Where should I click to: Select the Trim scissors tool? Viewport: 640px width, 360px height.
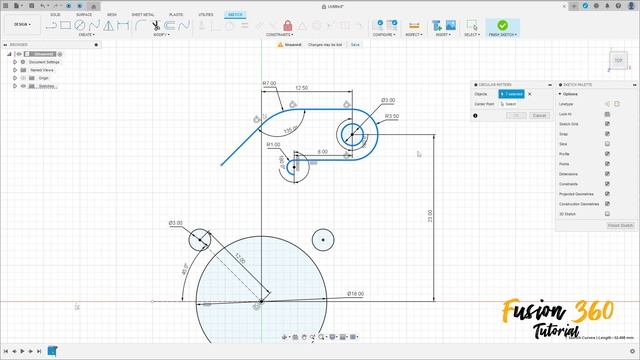click(156, 25)
